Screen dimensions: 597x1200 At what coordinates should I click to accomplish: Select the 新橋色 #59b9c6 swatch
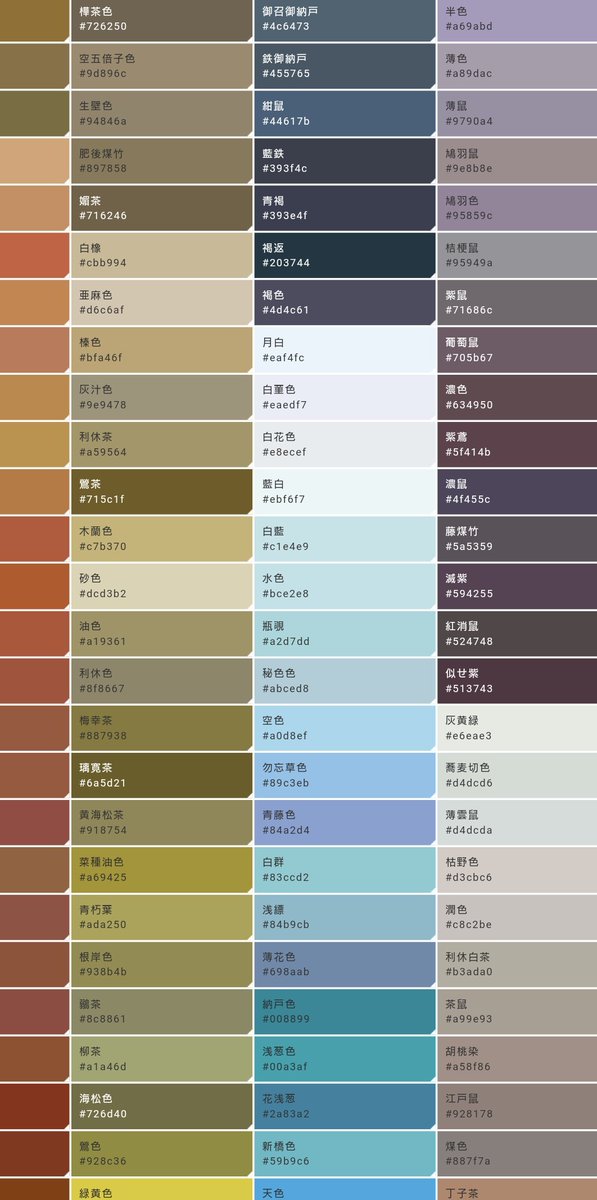pyautogui.click(x=344, y=1153)
